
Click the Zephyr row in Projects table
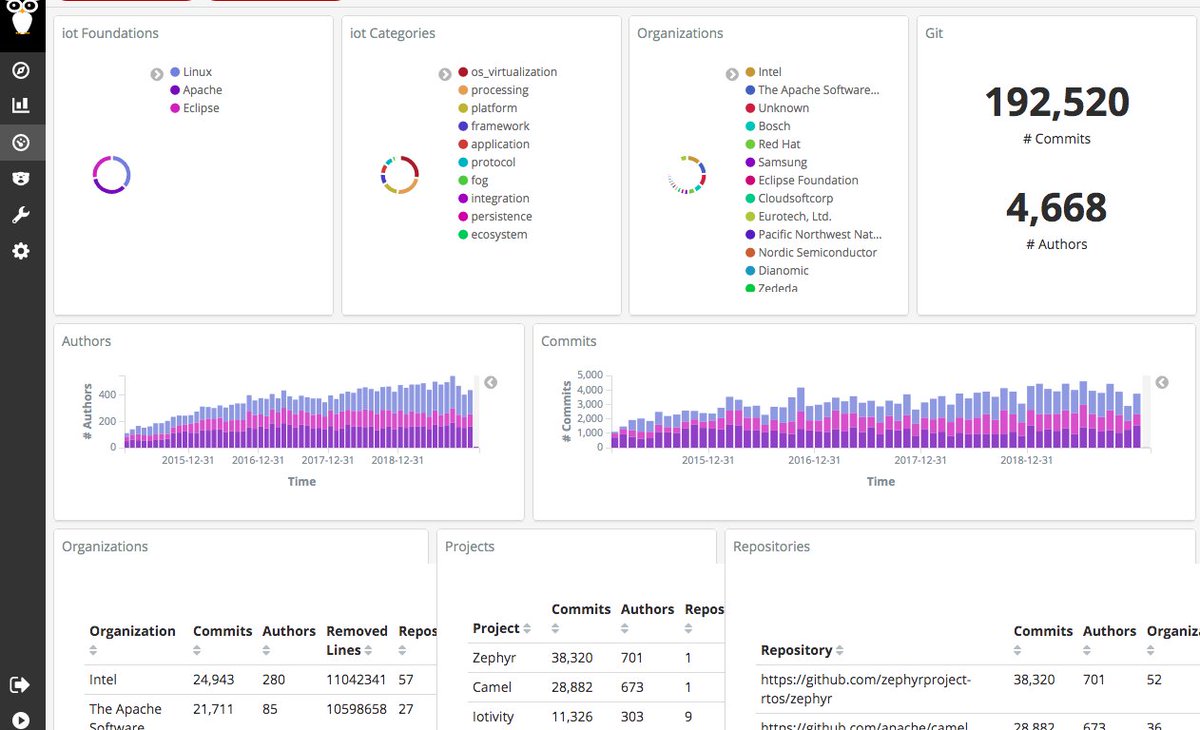coord(597,658)
